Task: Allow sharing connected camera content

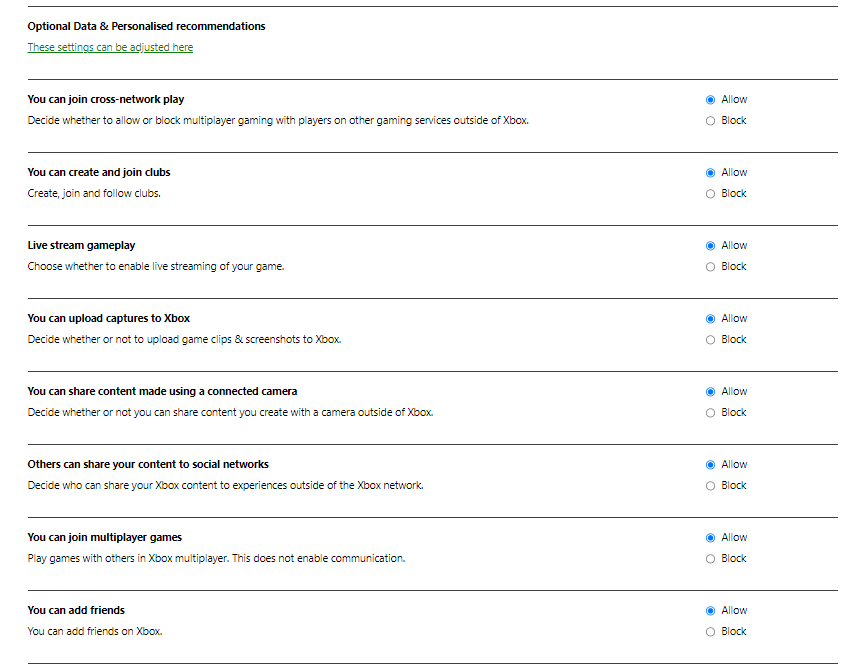Action: [x=710, y=391]
